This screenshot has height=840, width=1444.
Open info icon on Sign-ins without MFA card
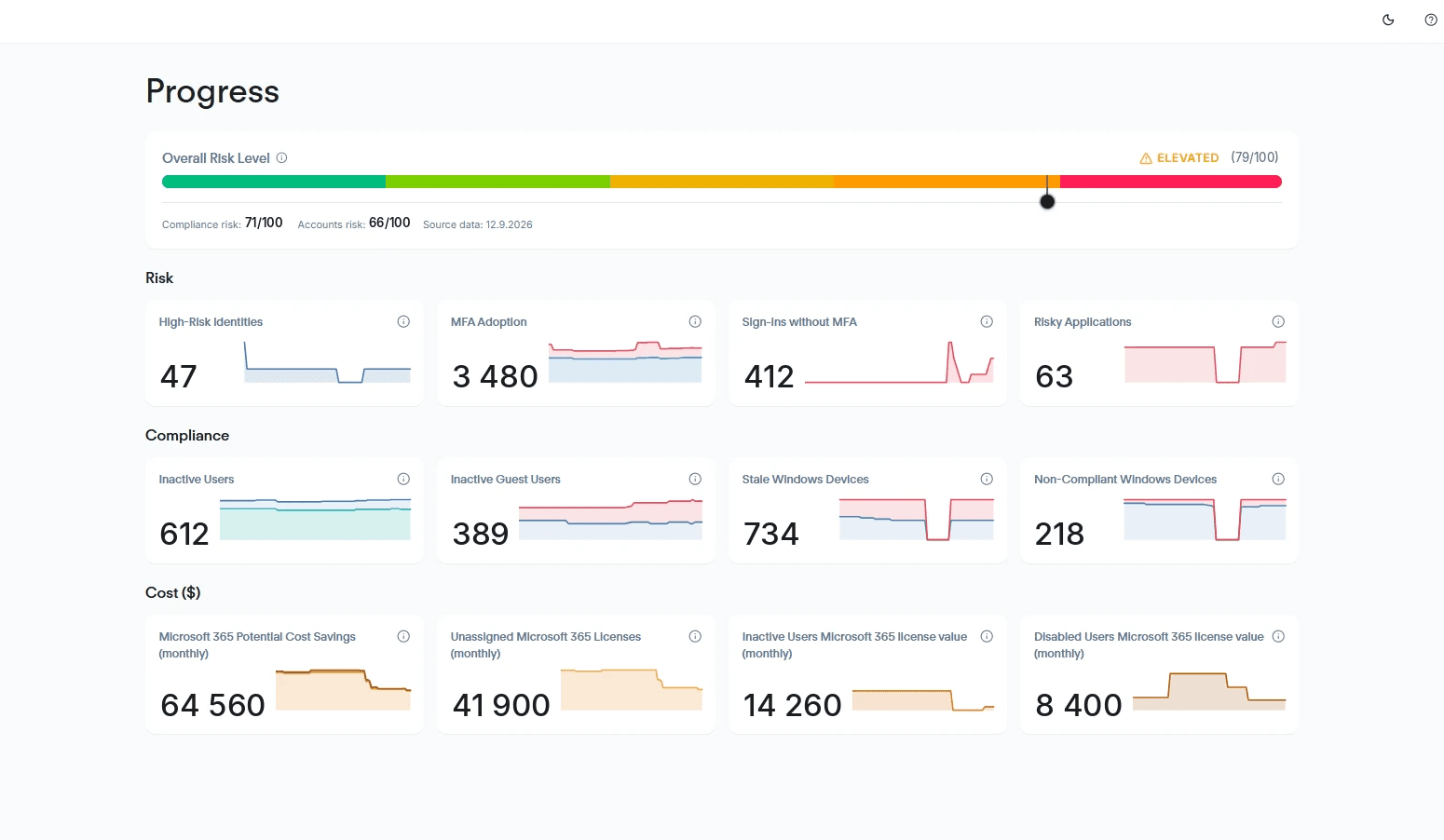click(987, 321)
